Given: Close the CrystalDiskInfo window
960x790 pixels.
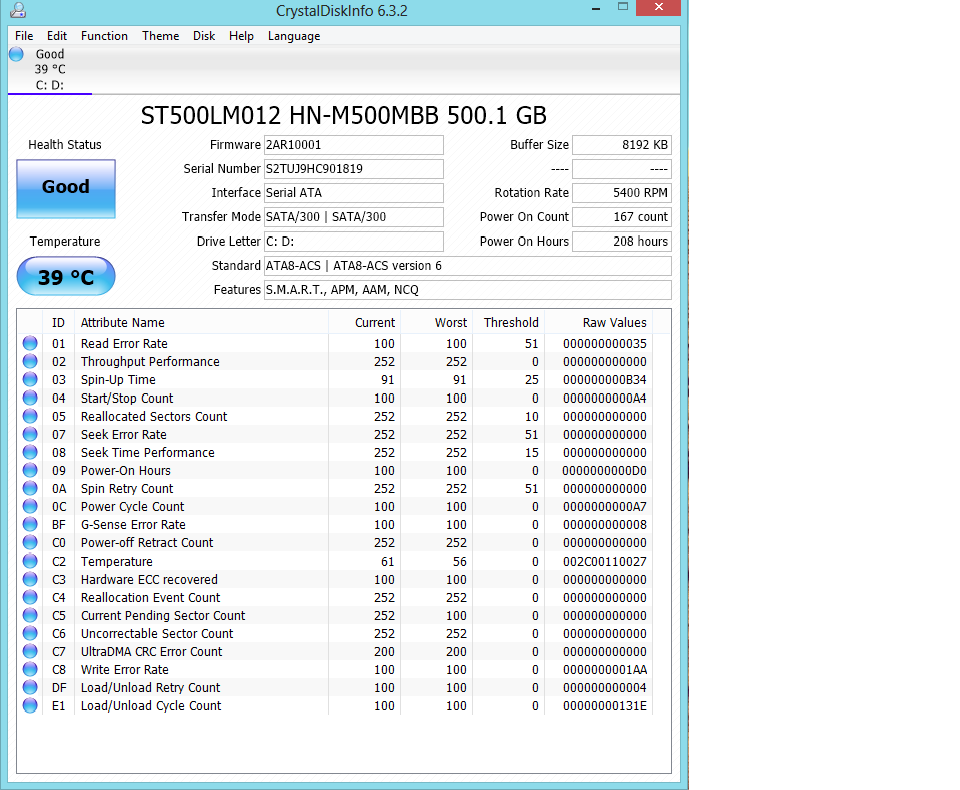Looking at the screenshot, I should (x=659, y=7).
